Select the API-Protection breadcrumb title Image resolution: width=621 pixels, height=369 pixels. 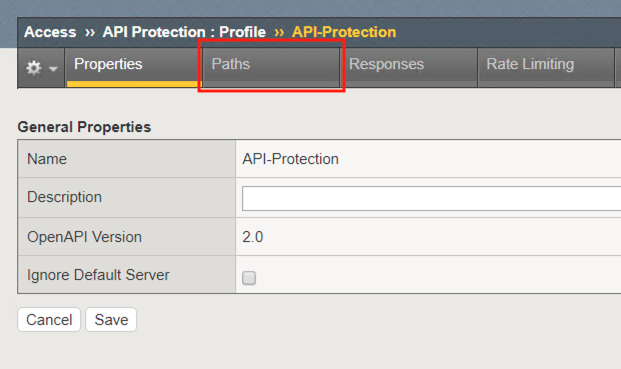click(x=344, y=32)
